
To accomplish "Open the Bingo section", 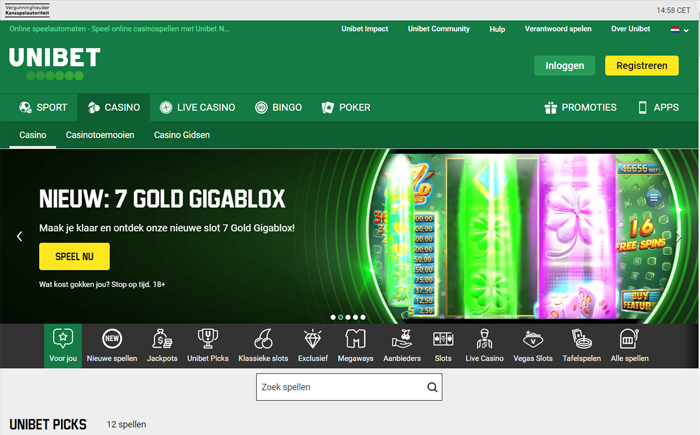I will click(x=278, y=107).
